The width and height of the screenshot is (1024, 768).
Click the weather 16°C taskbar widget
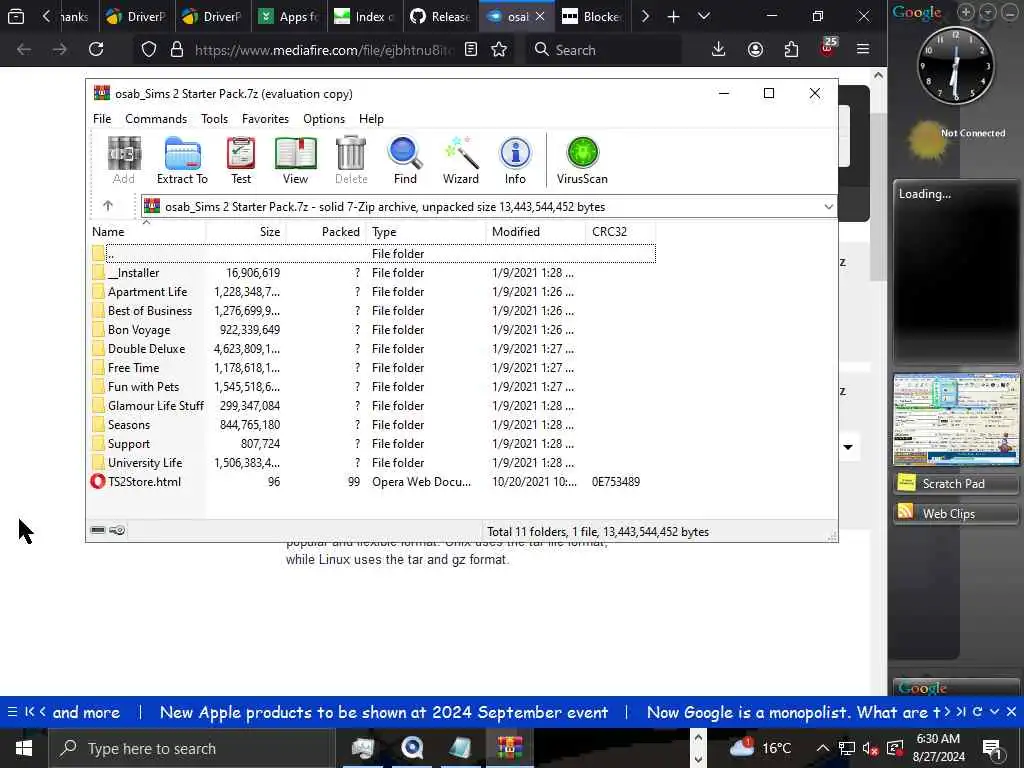click(x=760, y=748)
